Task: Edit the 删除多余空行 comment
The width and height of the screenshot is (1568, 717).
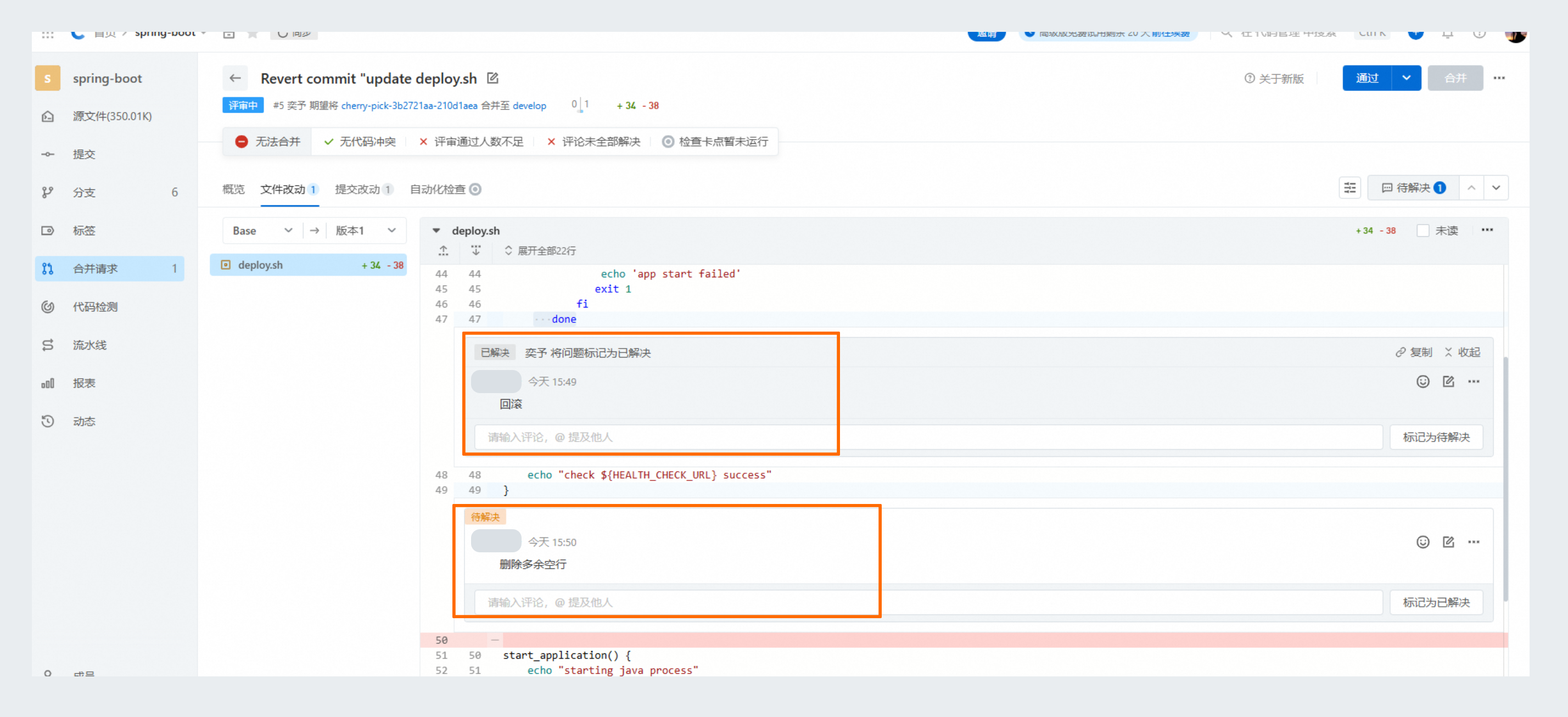Action: pos(1448,542)
